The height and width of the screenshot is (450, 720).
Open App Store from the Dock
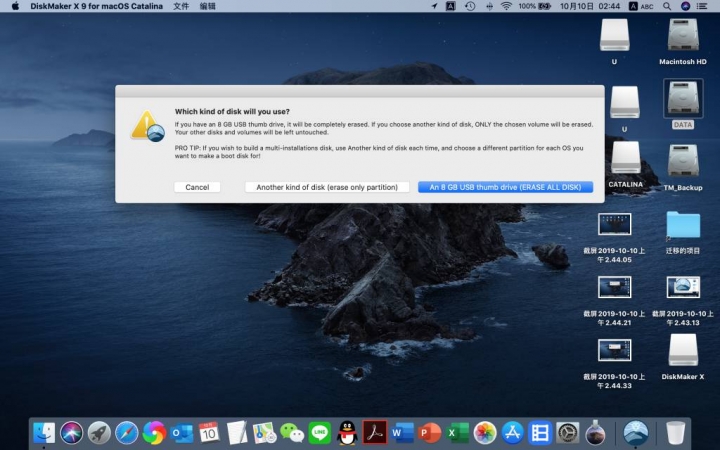pos(512,433)
